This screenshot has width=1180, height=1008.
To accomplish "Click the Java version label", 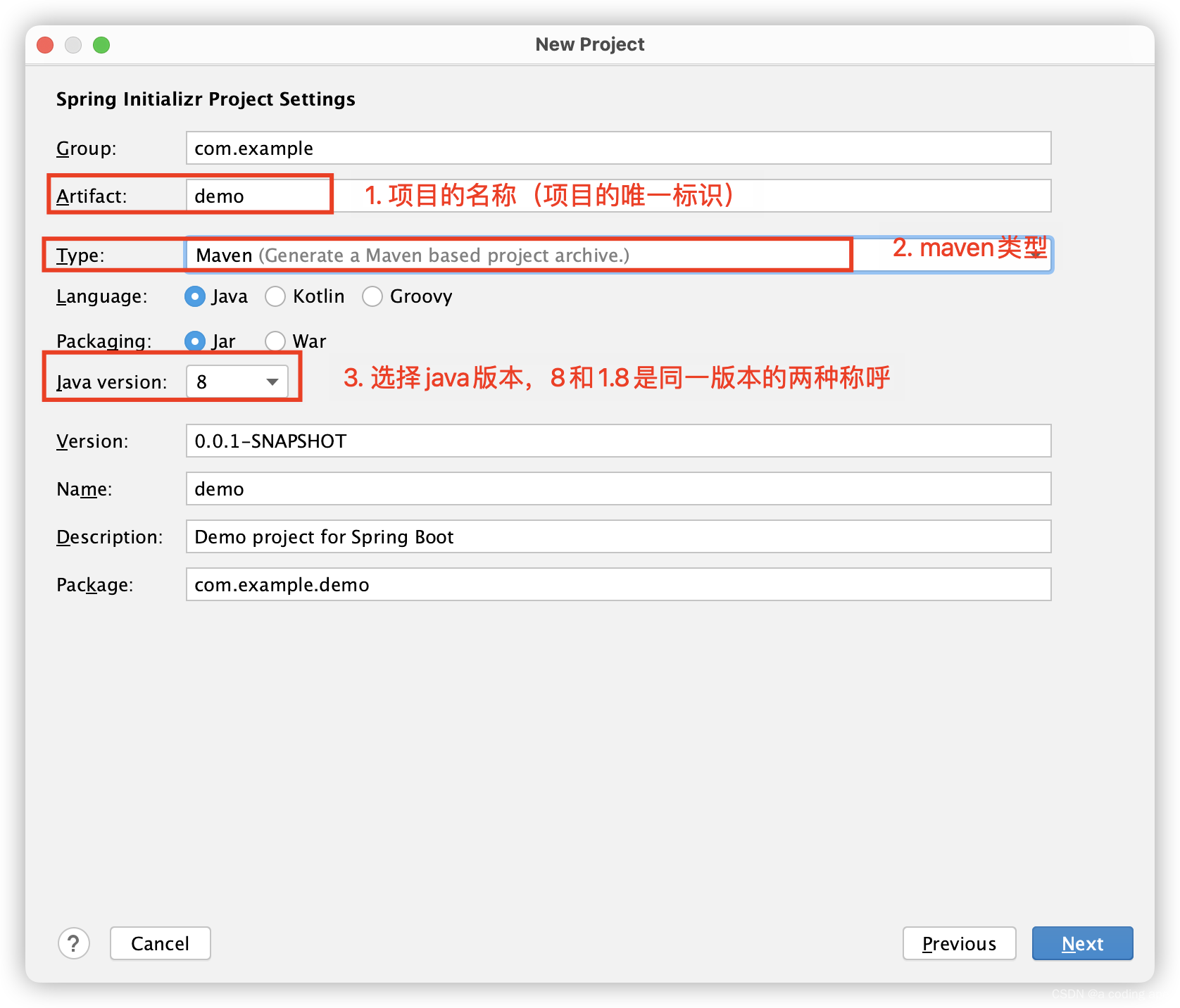I will (112, 382).
